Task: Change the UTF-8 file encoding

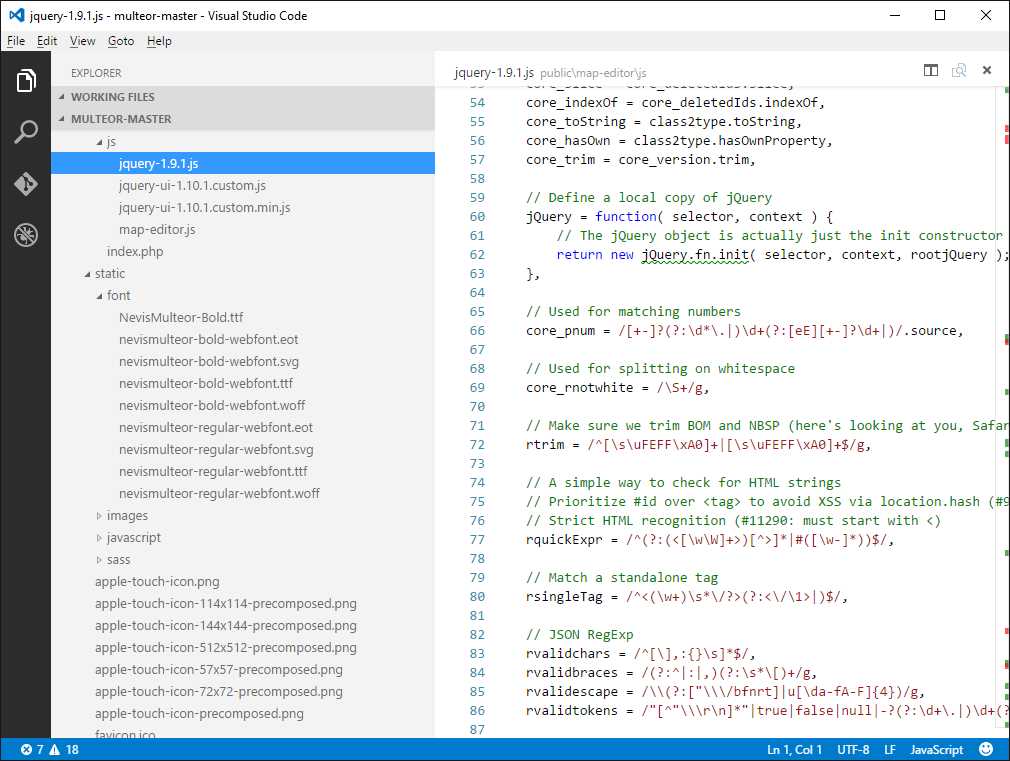Action: (853, 749)
